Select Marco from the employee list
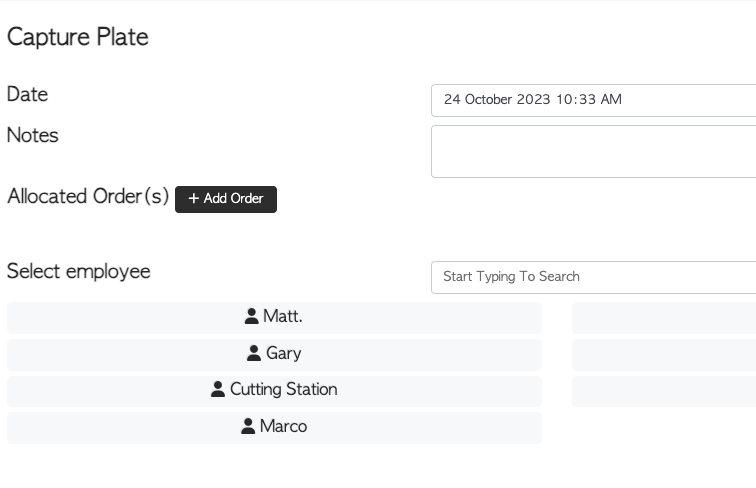 pos(274,427)
